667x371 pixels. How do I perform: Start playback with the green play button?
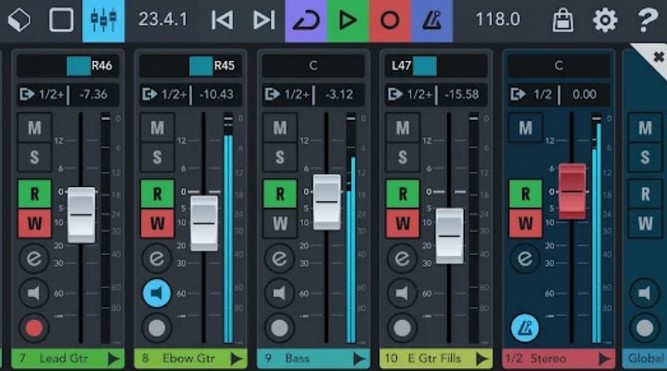coord(348,20)
